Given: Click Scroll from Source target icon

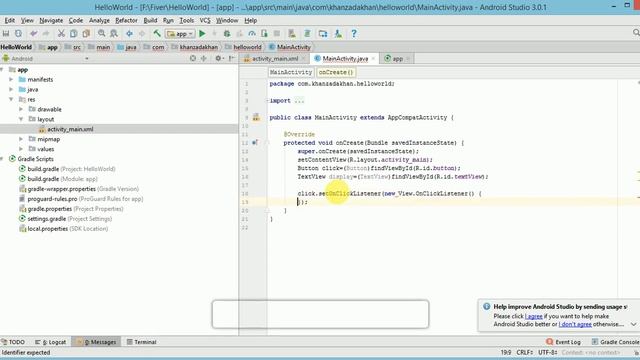Looking at the screenshot, I should coord(193,58).
